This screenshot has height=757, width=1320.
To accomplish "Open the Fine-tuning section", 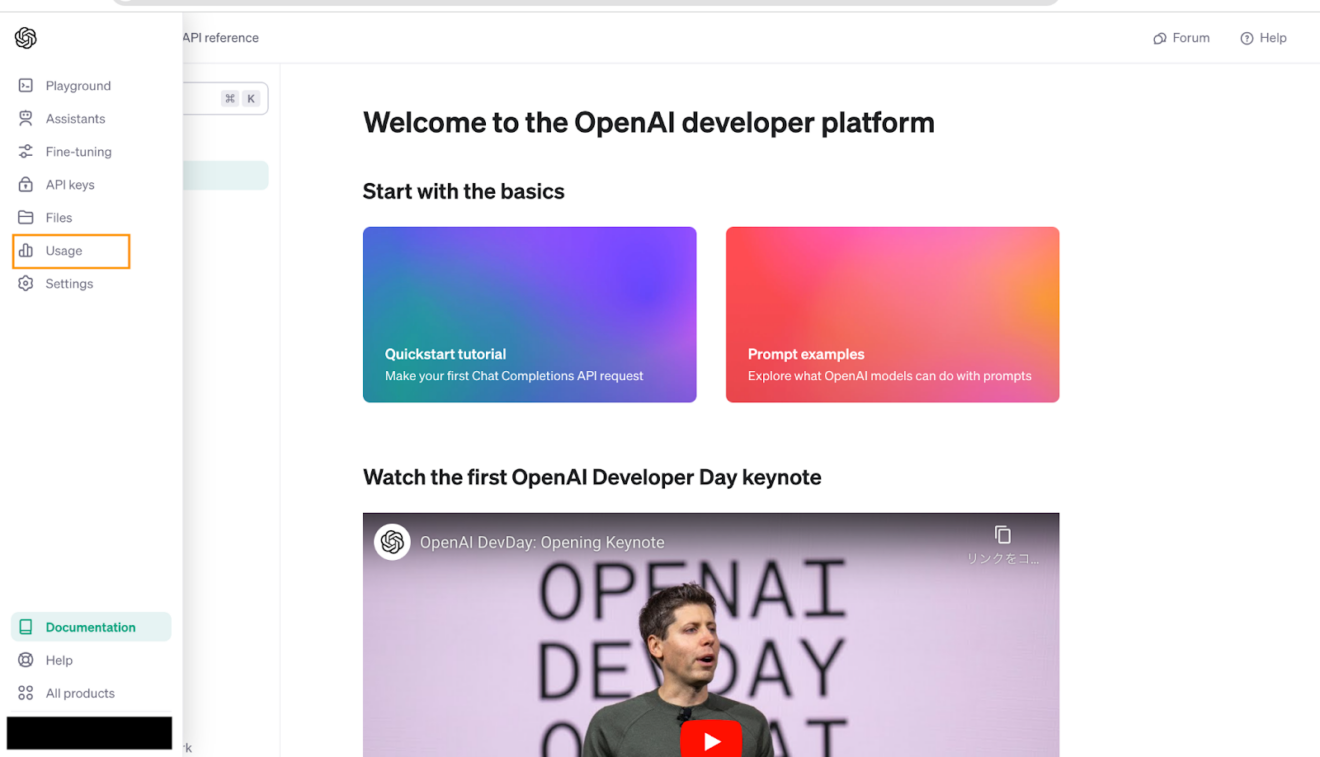I will [x=79, y=151].
